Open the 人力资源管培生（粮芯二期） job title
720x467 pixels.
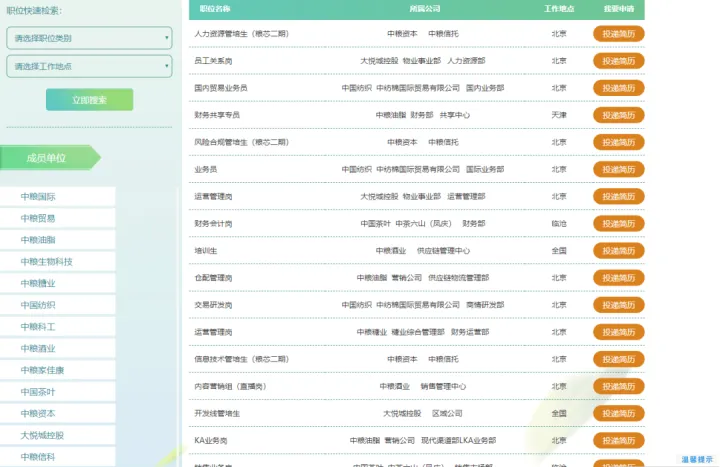(242, 34)
